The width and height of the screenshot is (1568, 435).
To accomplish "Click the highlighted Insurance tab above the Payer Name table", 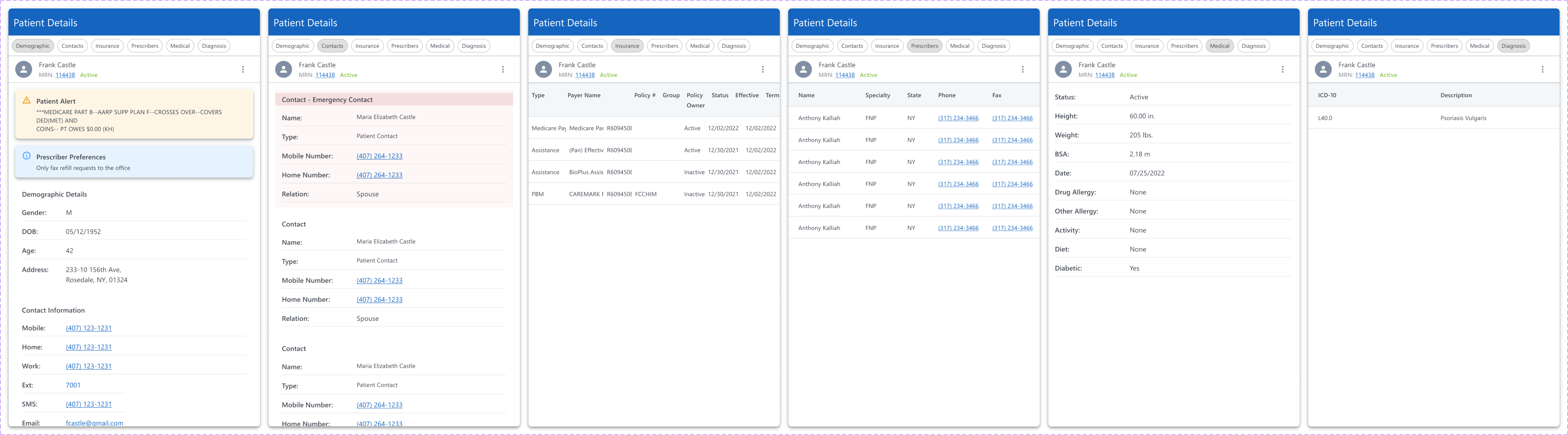I will pos(626,46).
